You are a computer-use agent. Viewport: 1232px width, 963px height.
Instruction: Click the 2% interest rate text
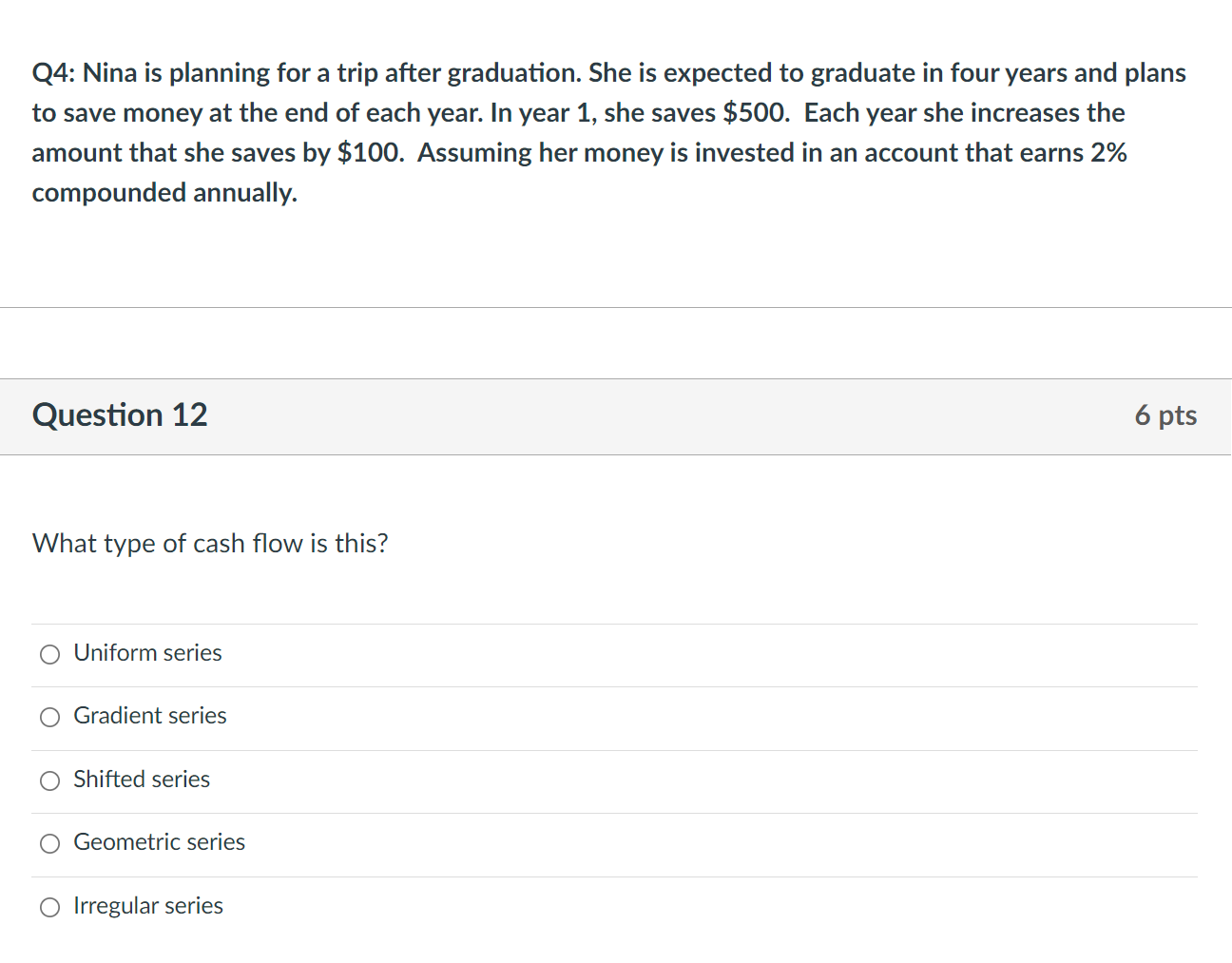(1108, 152)
